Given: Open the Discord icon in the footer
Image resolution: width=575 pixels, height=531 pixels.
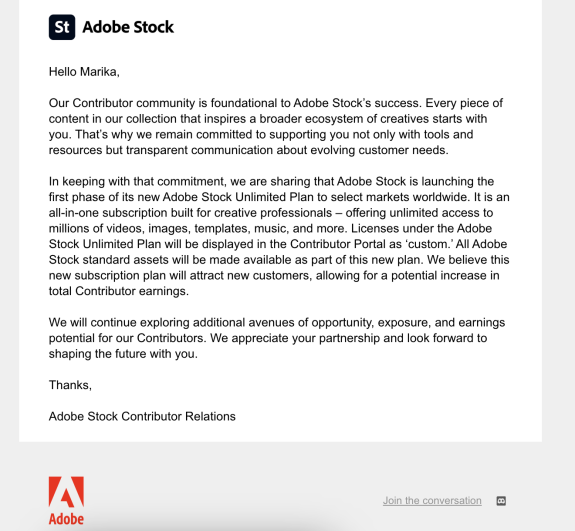Looking at the screenshot, I should (501, 501).
